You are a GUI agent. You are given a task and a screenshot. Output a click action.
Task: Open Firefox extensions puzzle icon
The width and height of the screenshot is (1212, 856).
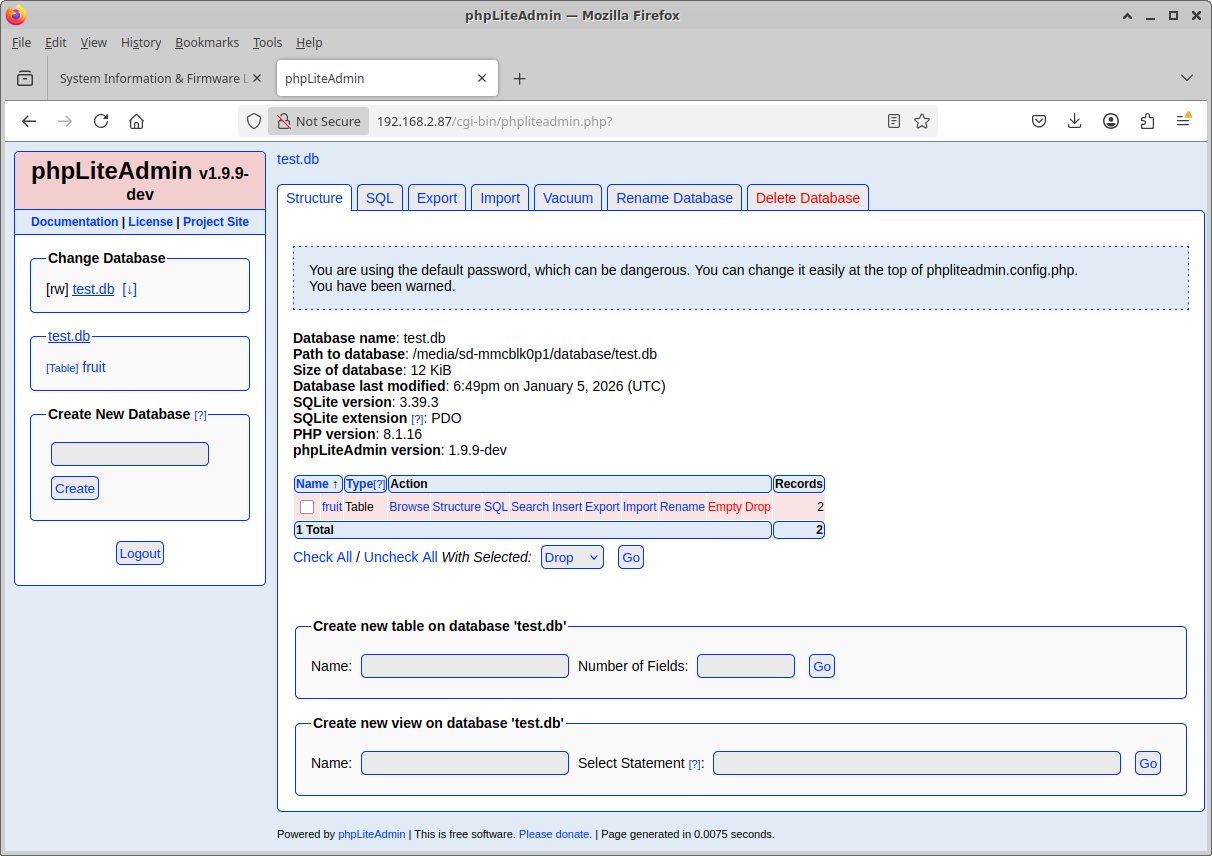click(x=1147, y=121)
